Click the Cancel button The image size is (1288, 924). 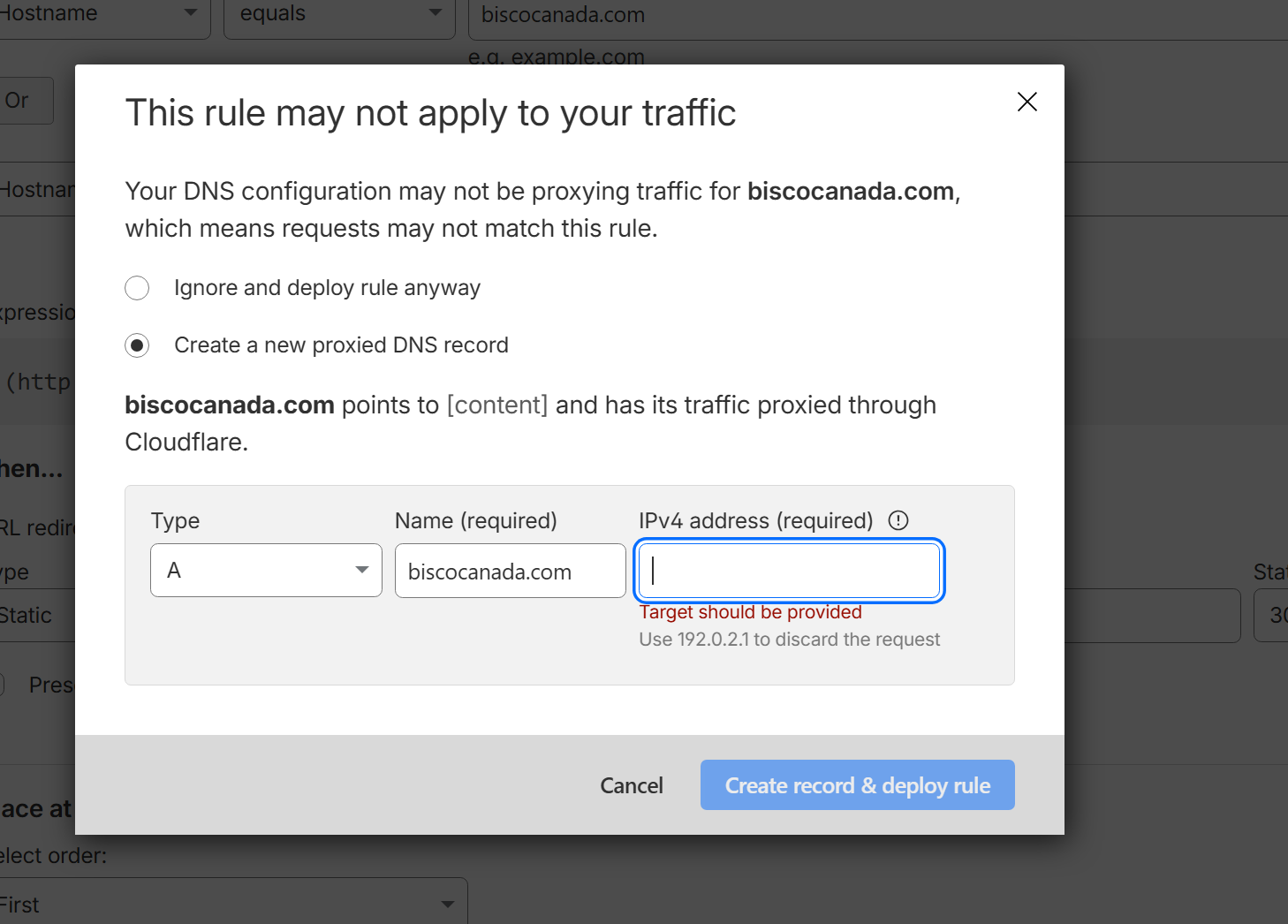(632, 785)
